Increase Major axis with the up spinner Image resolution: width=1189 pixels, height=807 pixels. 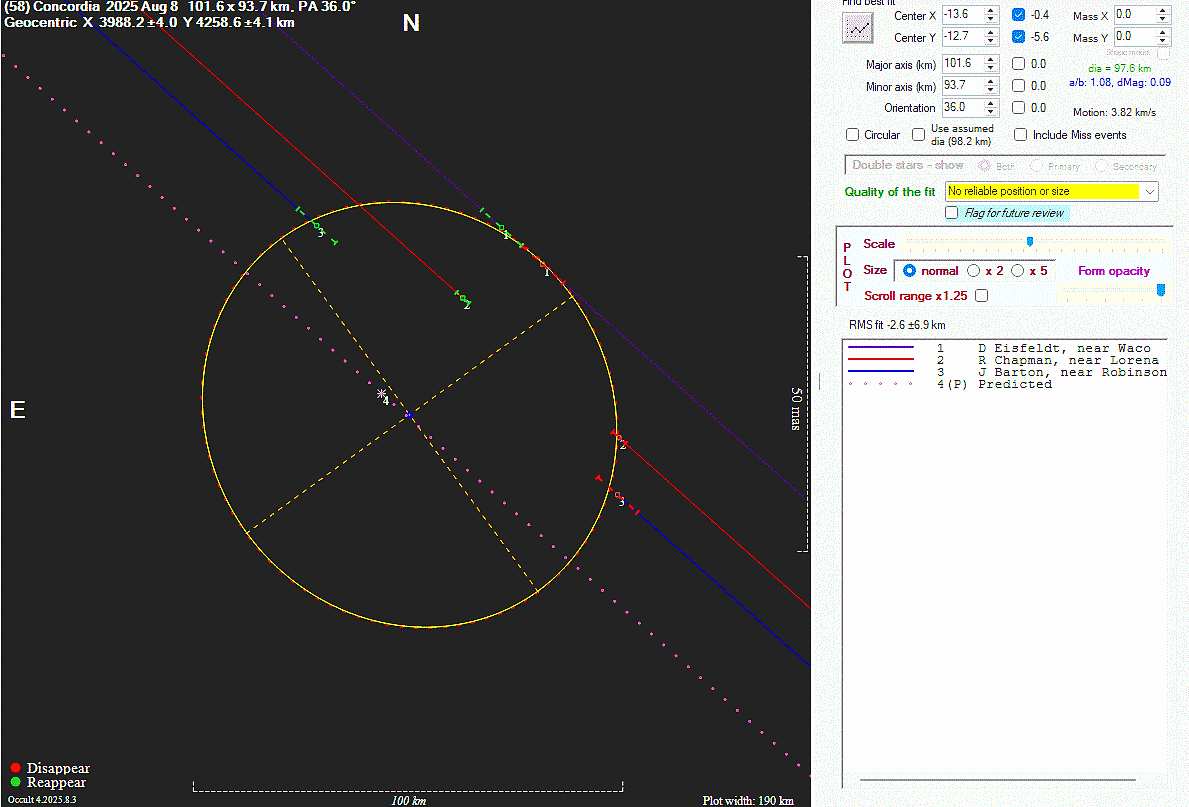point(991,59)
